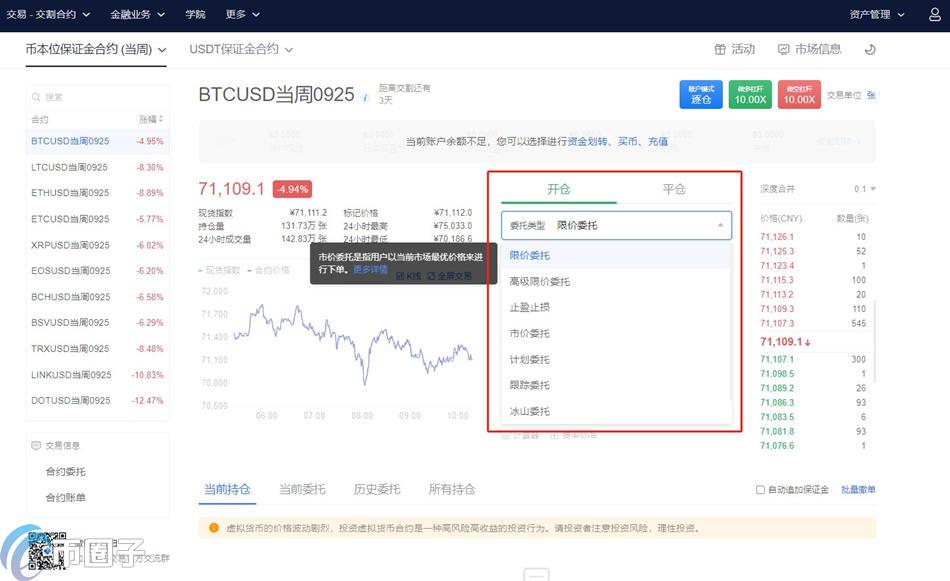Click the search magnifier icon in contract list
Viewport: 950px width, 581px height.
pyautogui.click(x=36, y=97)
